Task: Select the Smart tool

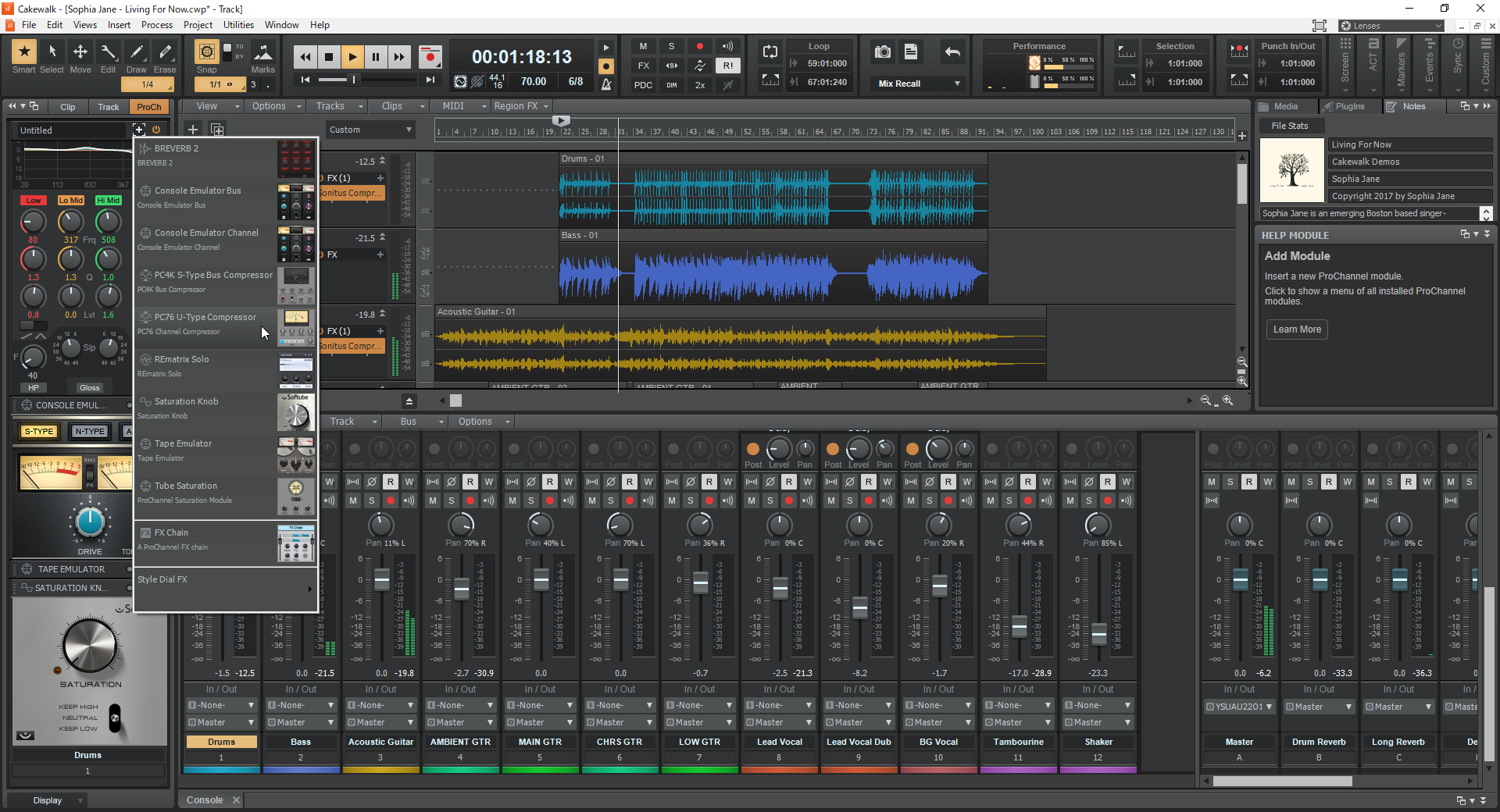Action: (x=23, y=52)
